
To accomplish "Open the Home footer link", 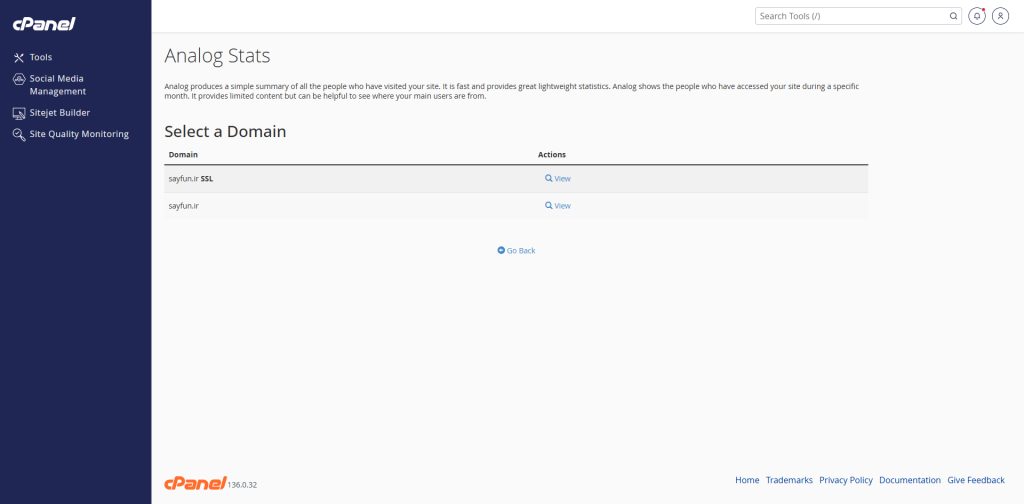I will pyautogui.click(x=747, y=480).
